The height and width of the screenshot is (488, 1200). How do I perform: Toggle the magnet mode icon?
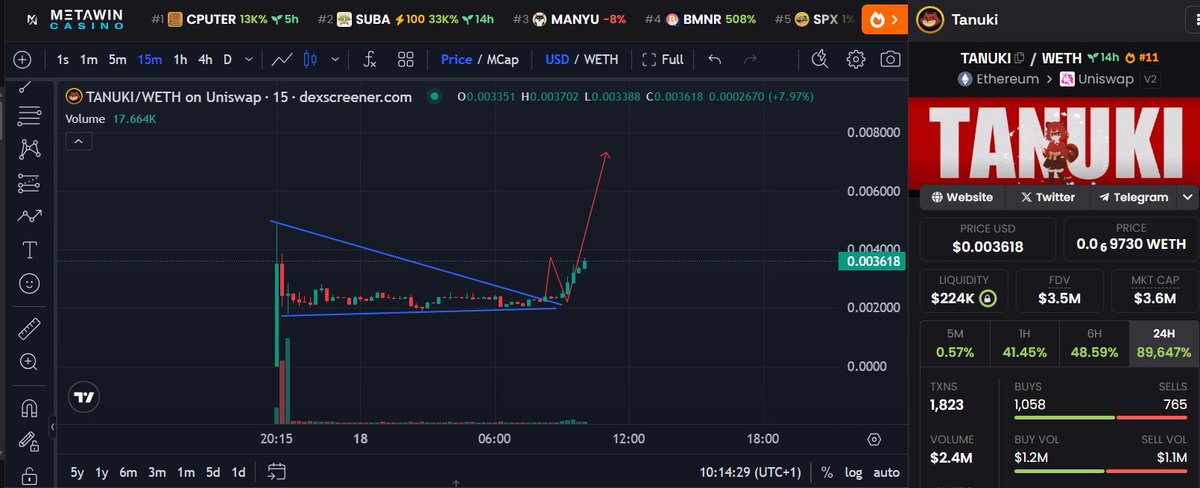pyautogui.click(x=29, y=408)
